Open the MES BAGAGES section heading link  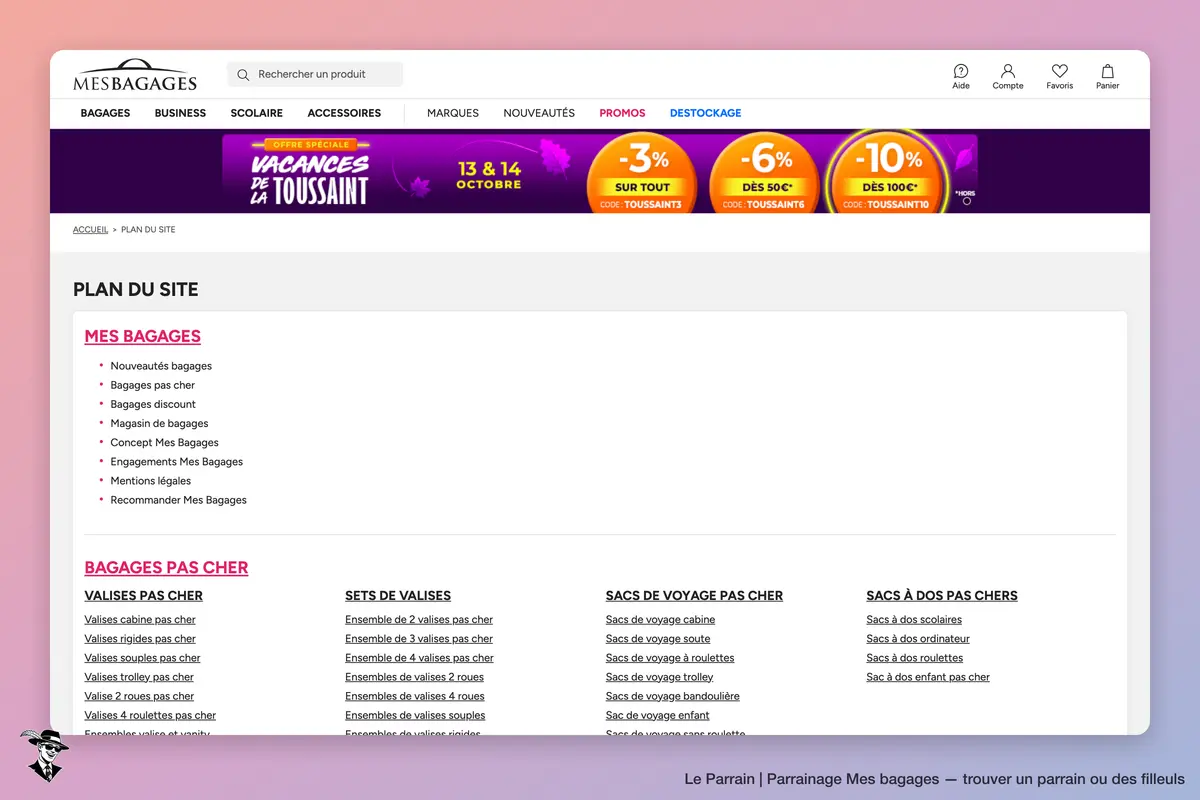pyautogui.click(x=143, y=336)
